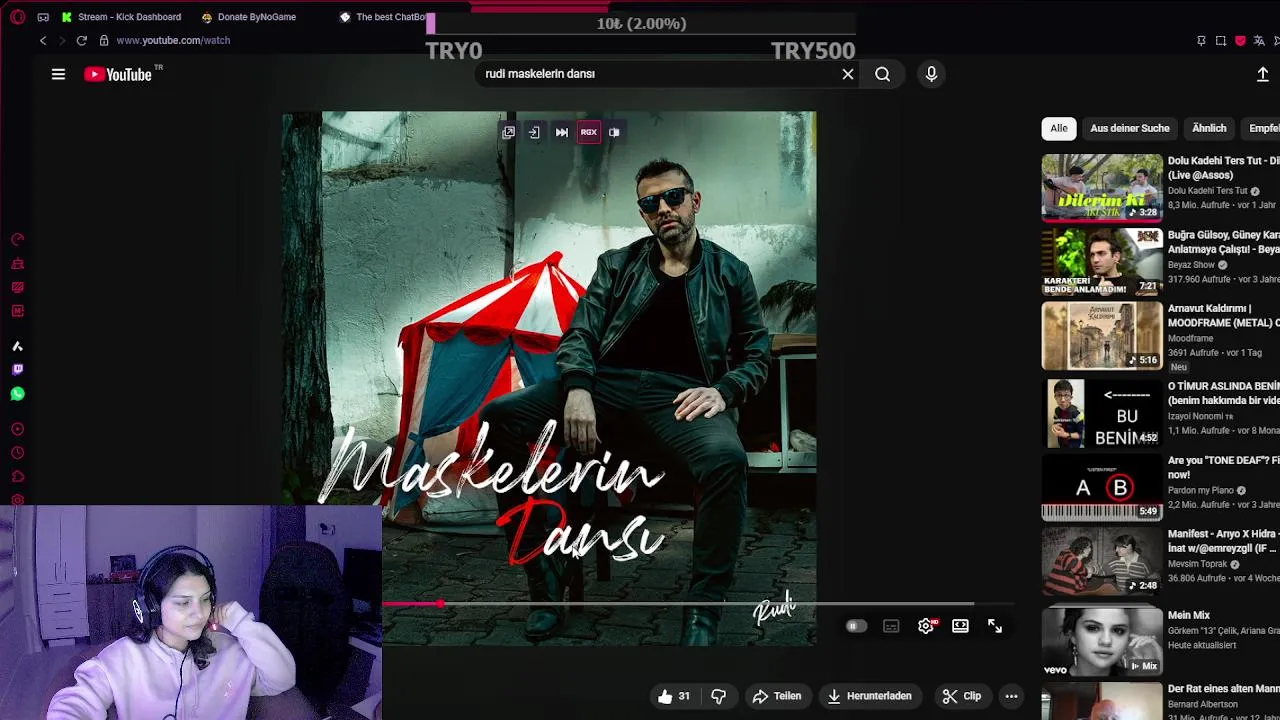Image resolution: width=1280 pixels, height=720 pixels.
Task: Click the pin icon in browser toolbar
Action: (x=1201, y=40)
